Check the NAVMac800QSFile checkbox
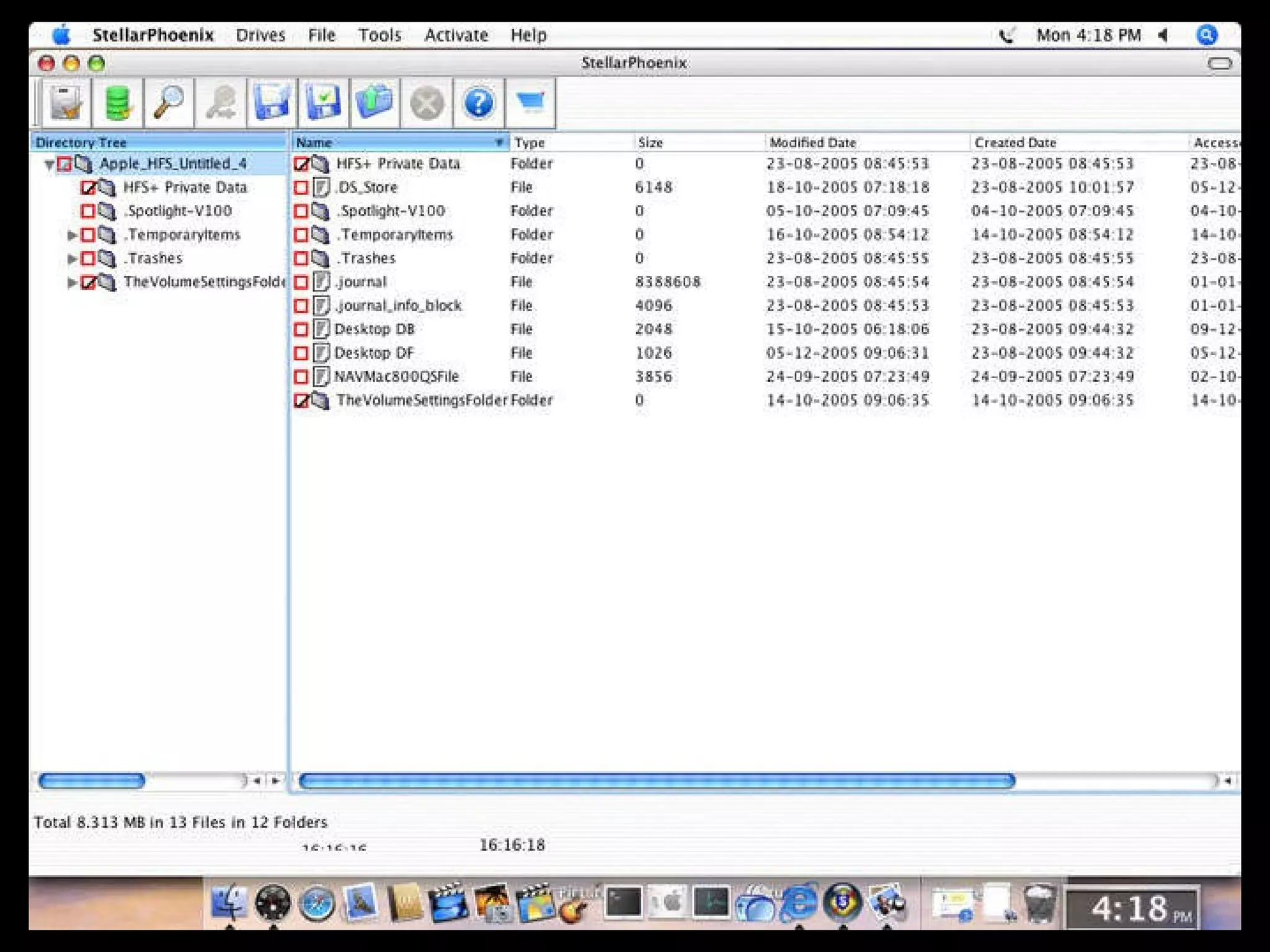This screenshot has width=1270, height=952. [301, 377]
